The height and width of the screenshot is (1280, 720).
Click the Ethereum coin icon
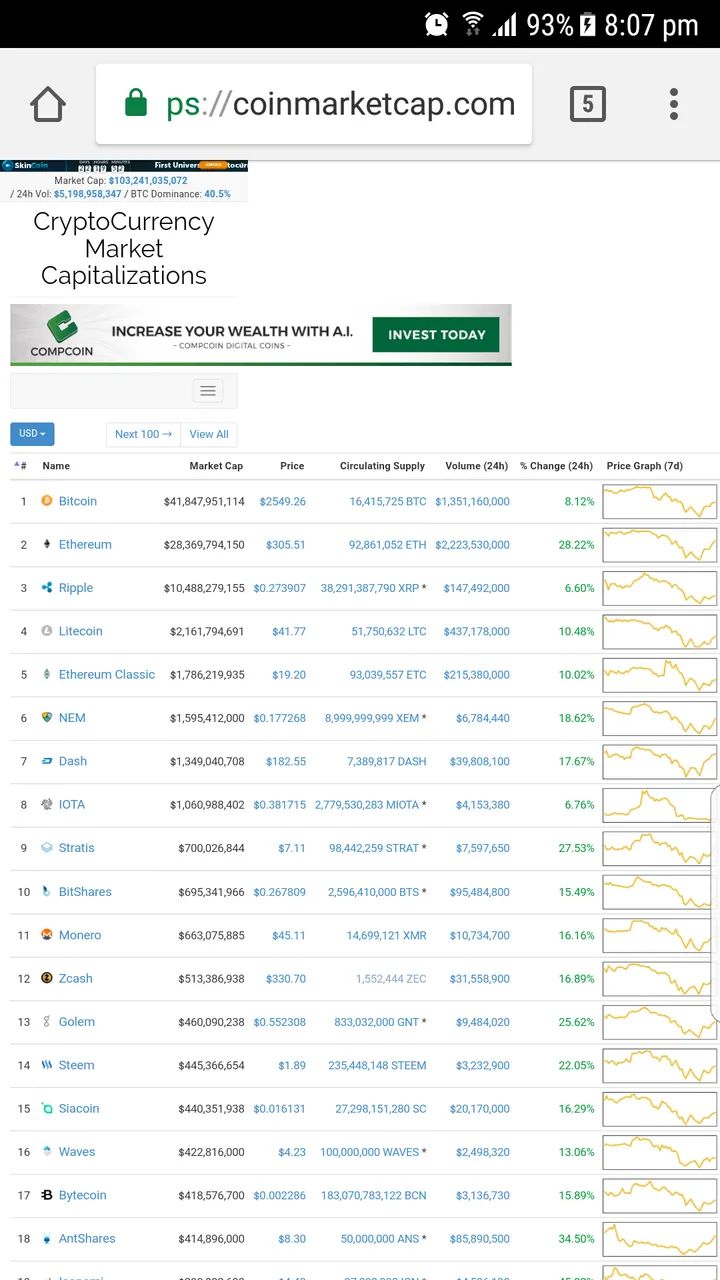(x=47, y=544)
